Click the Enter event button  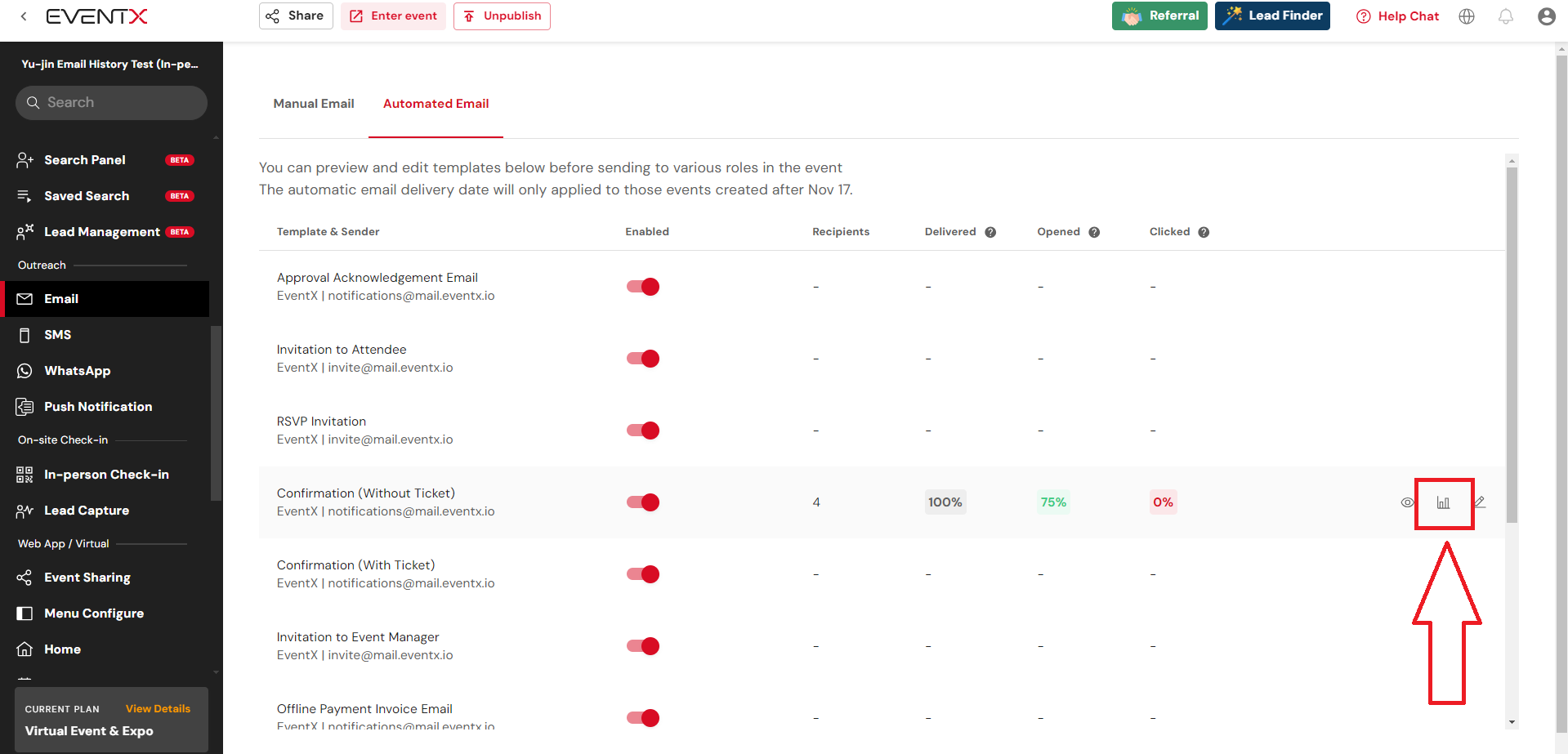pyautogui.click(x=393, y=16)
